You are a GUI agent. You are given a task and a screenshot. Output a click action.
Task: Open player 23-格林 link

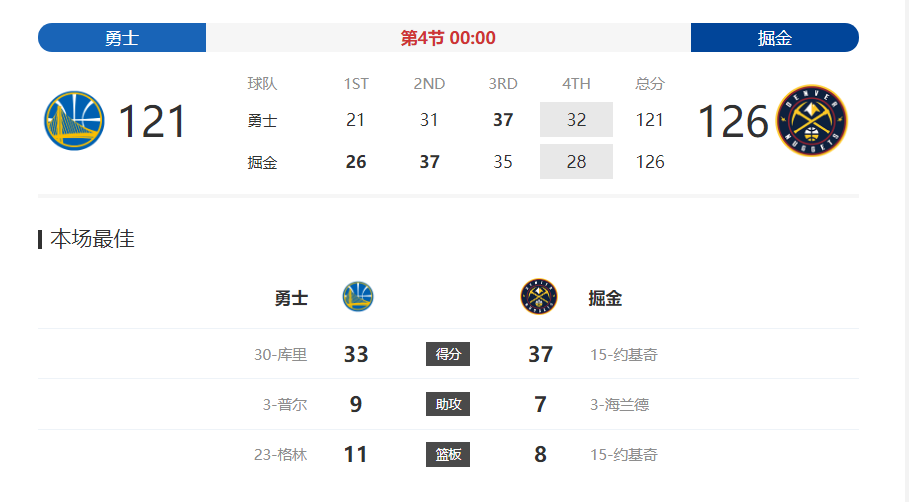click(281, 454)
